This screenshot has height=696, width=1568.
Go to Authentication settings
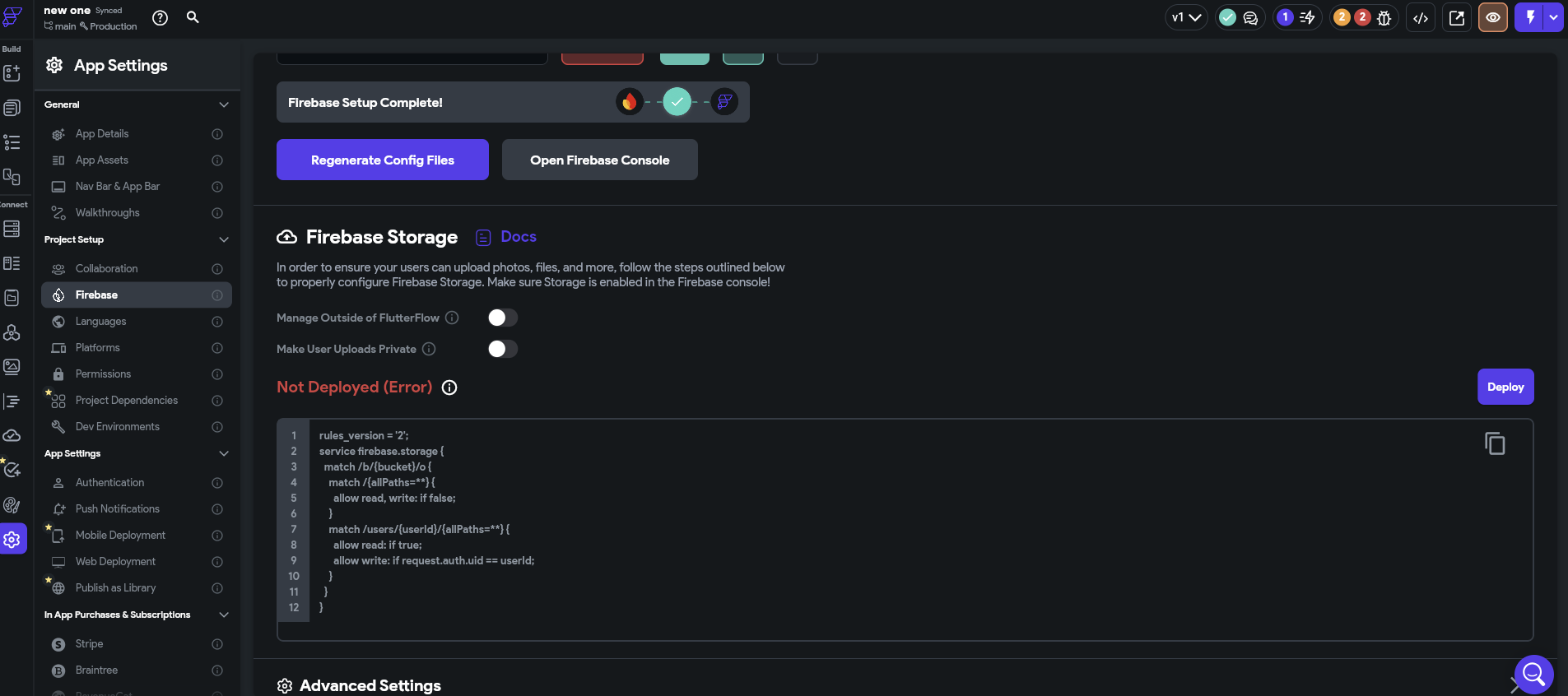(137, 483)
